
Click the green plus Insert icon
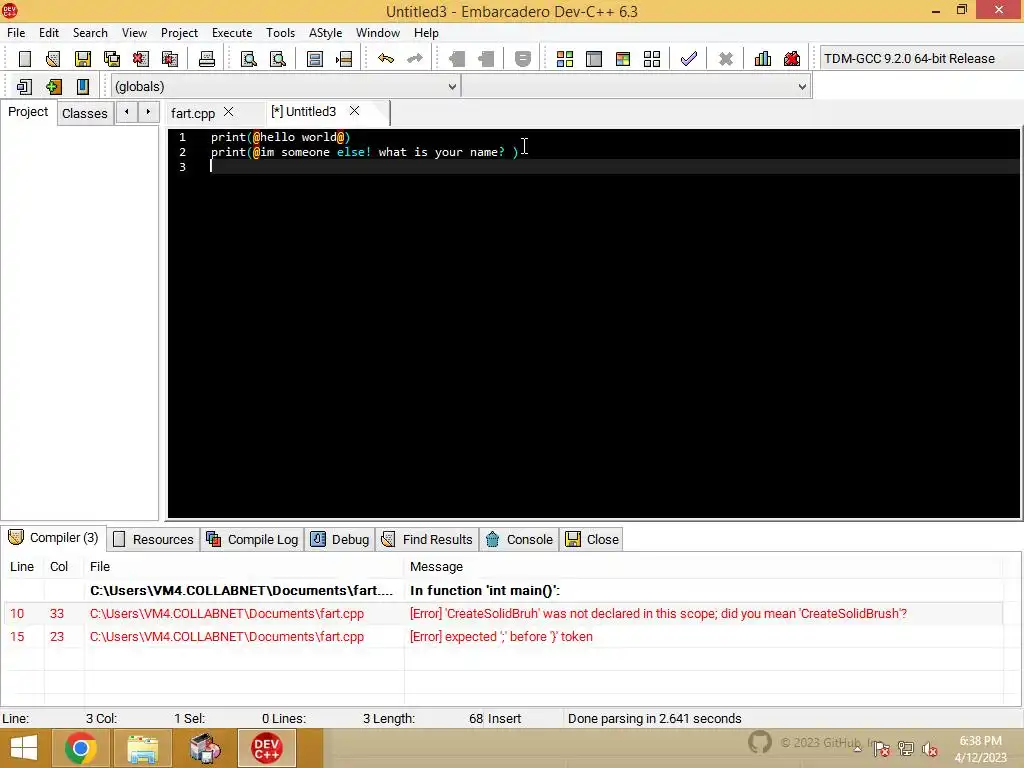[54, 86]
